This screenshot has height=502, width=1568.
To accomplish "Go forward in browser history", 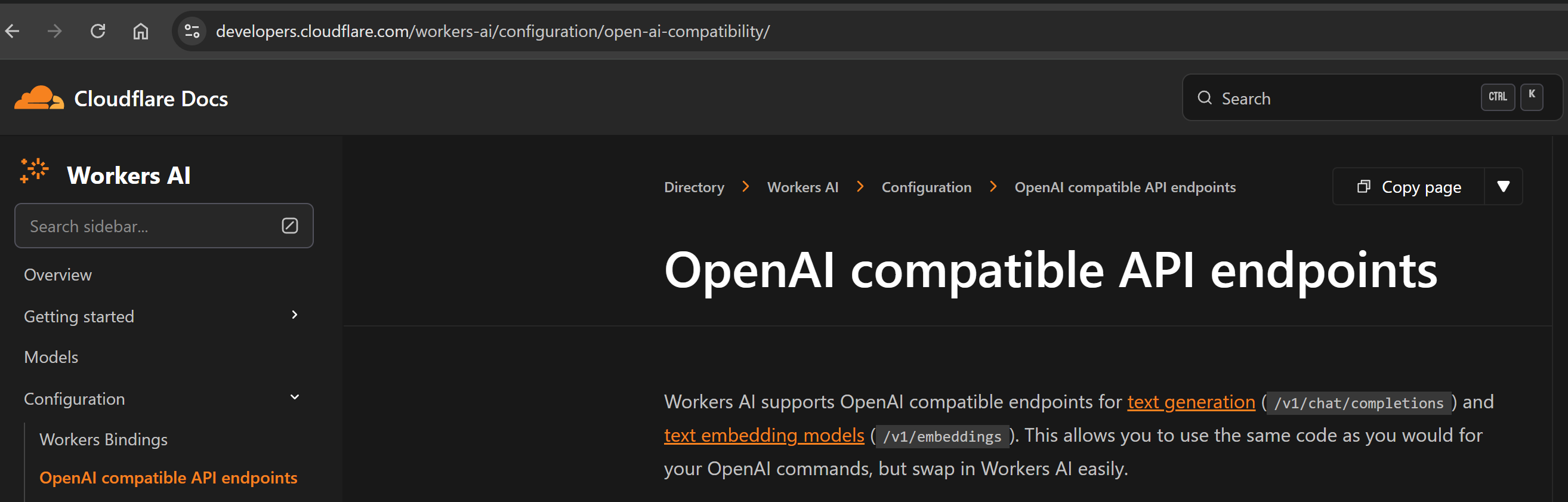I will point(55,31).
